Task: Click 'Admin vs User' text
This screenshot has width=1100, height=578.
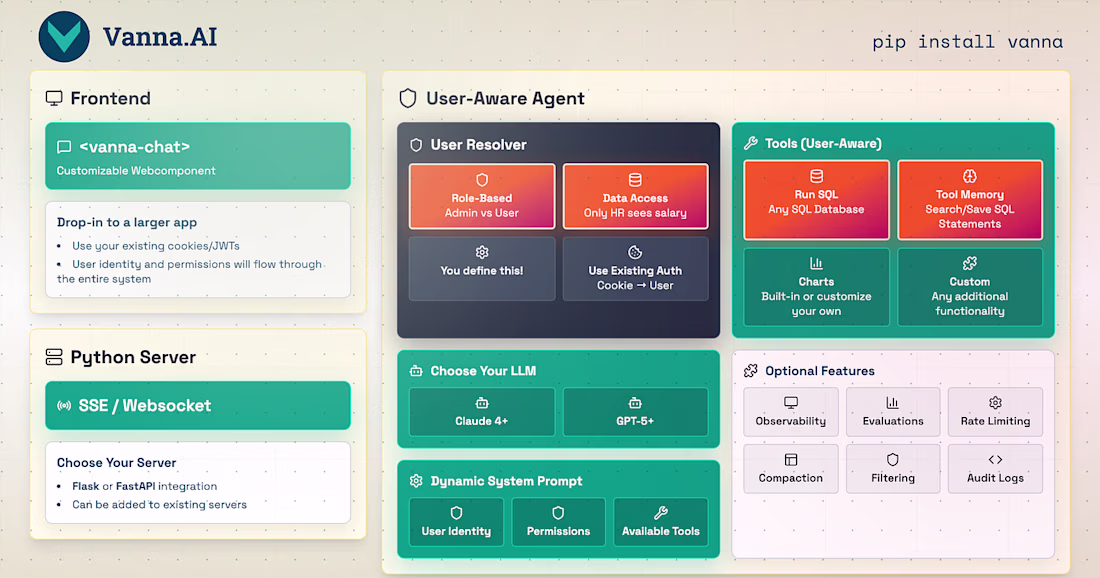Action: (482, 213)
